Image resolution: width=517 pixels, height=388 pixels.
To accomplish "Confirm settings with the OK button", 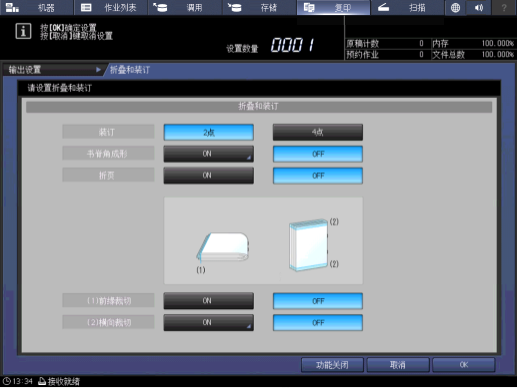I will 464,365.
